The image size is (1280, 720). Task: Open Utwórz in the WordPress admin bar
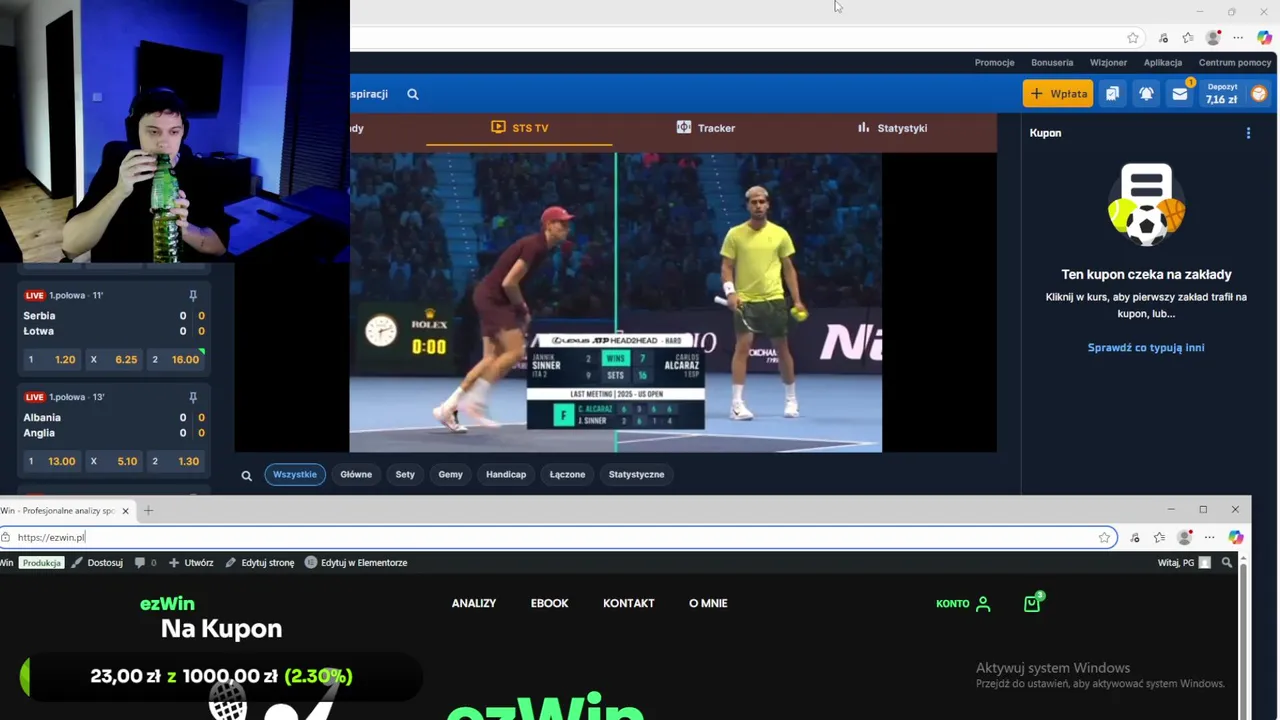191,563
